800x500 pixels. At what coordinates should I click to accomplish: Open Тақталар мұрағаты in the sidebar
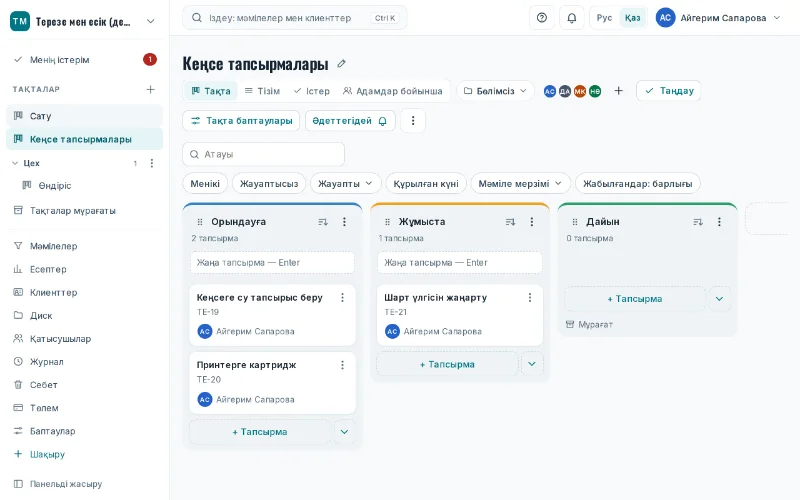click(84, 211)
